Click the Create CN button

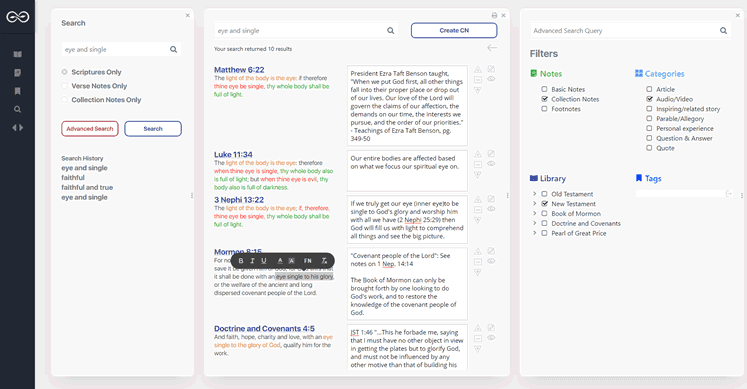(454, 30)
